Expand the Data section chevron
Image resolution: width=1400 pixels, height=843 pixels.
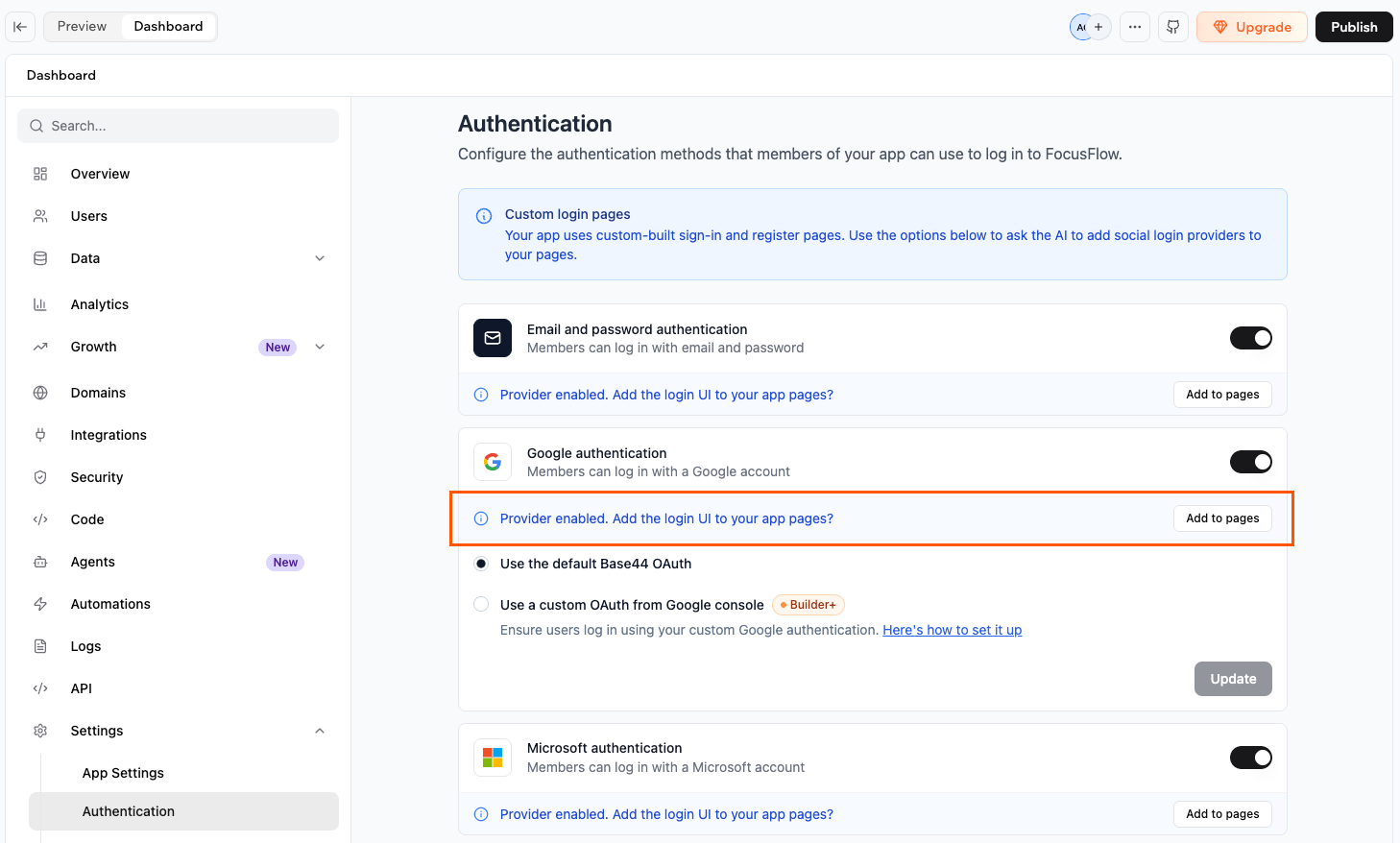pos(320,258)
